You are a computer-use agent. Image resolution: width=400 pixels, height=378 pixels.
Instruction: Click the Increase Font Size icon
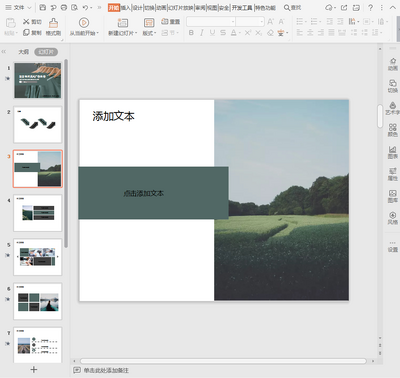[270, 22]
